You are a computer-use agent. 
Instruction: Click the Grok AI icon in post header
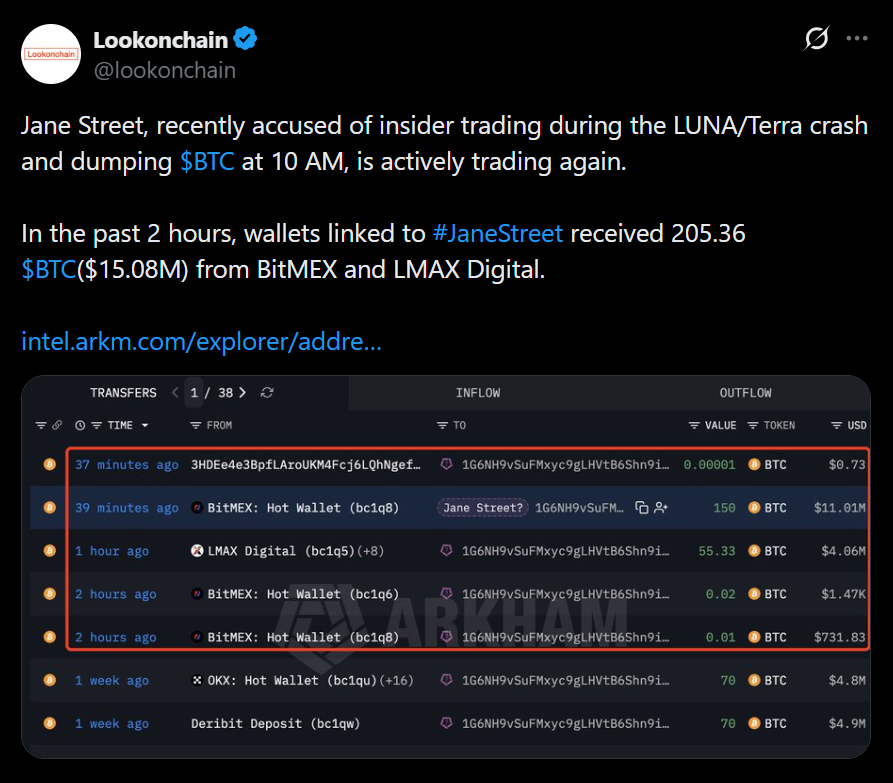coord(816,39)
